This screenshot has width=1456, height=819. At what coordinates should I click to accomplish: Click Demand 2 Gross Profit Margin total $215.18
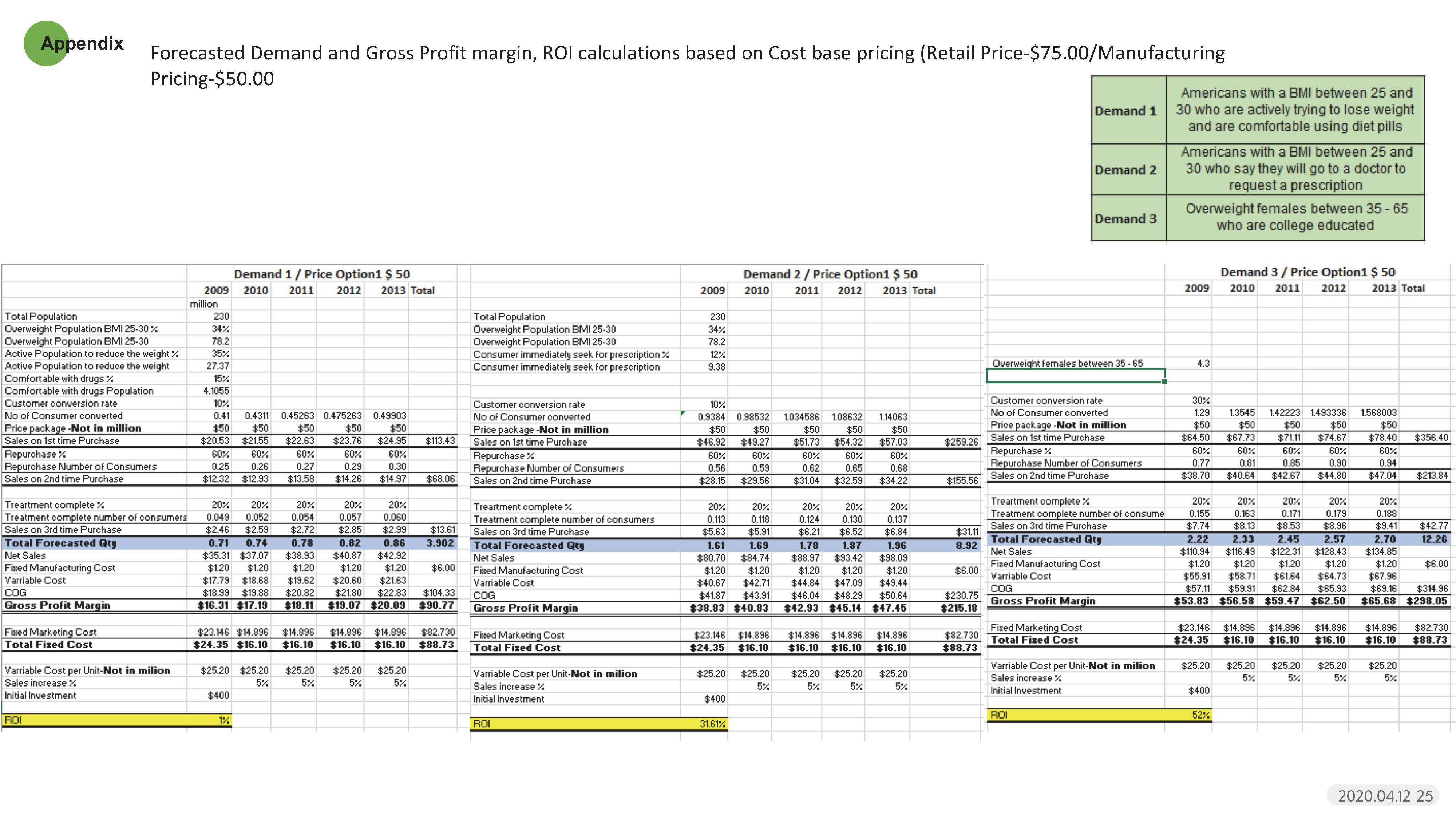pyautogui.click(x=959, y=608)
